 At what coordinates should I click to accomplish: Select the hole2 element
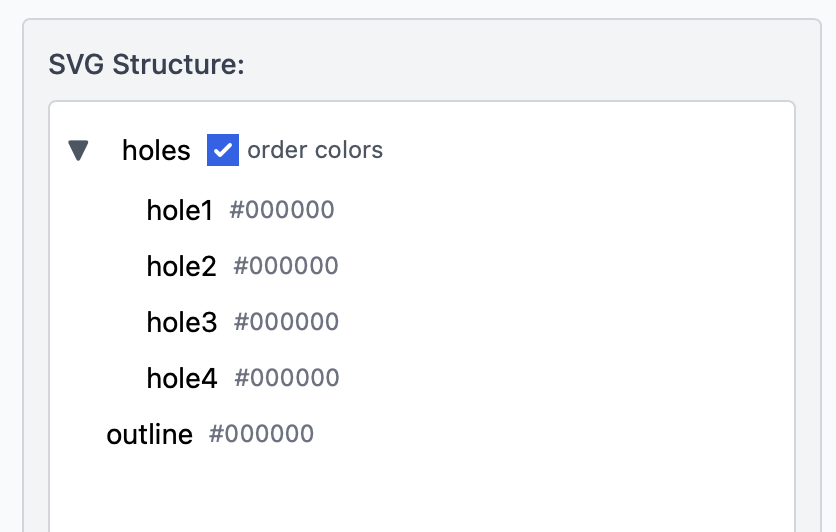181,266
